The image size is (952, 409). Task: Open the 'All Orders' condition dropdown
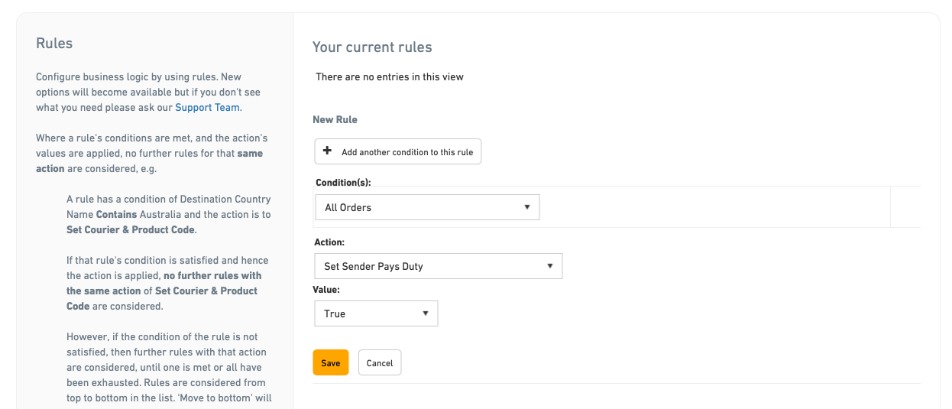click(x=426, y=207)
